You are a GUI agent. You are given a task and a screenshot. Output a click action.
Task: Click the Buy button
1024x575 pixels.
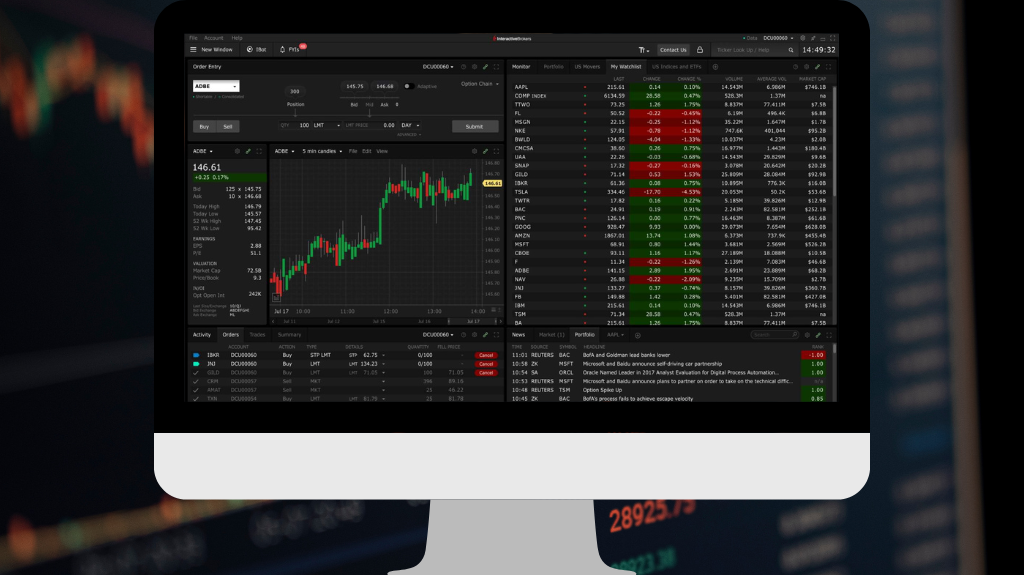pos(204,127)
